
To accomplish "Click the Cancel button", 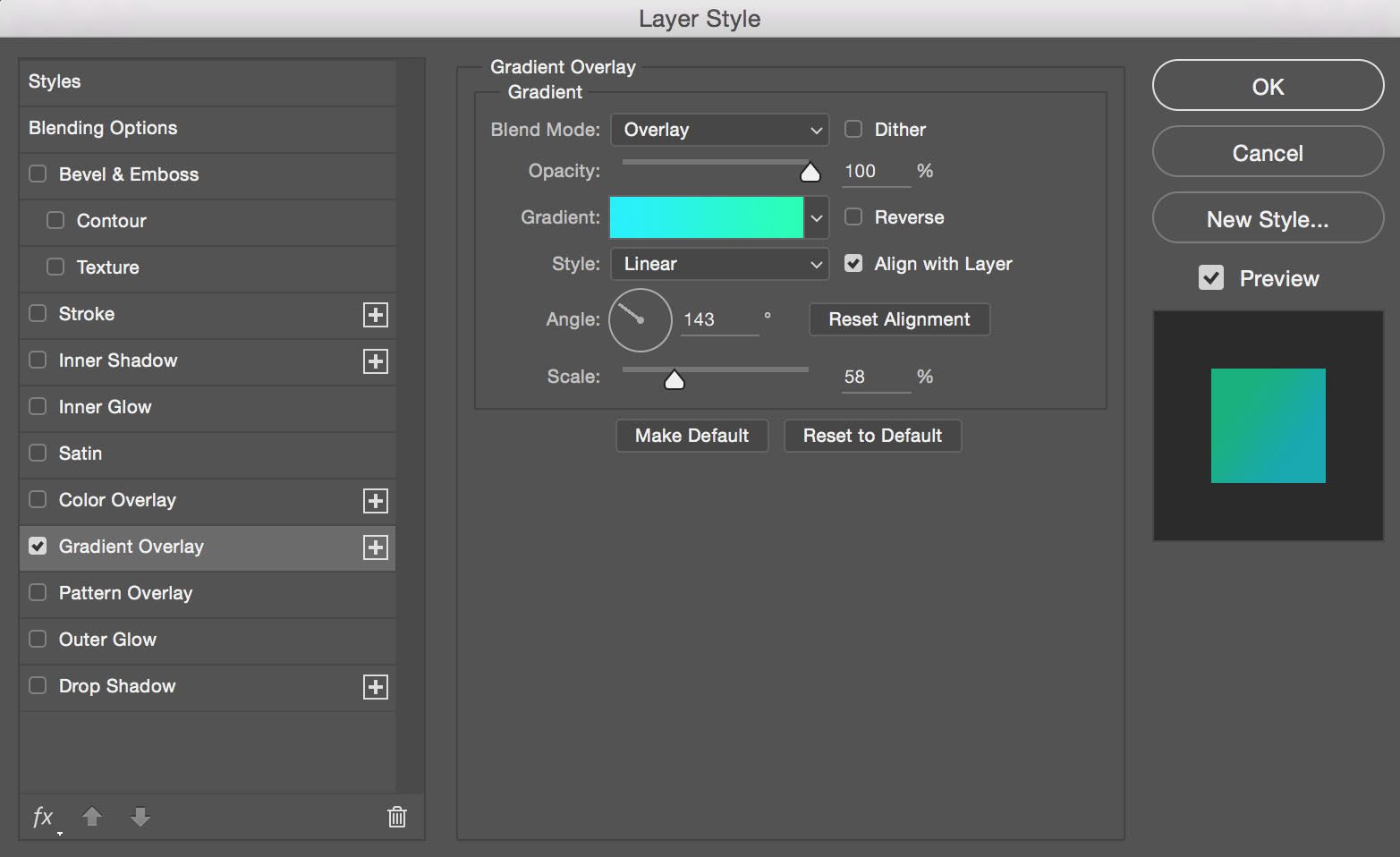I will 1268,152.
